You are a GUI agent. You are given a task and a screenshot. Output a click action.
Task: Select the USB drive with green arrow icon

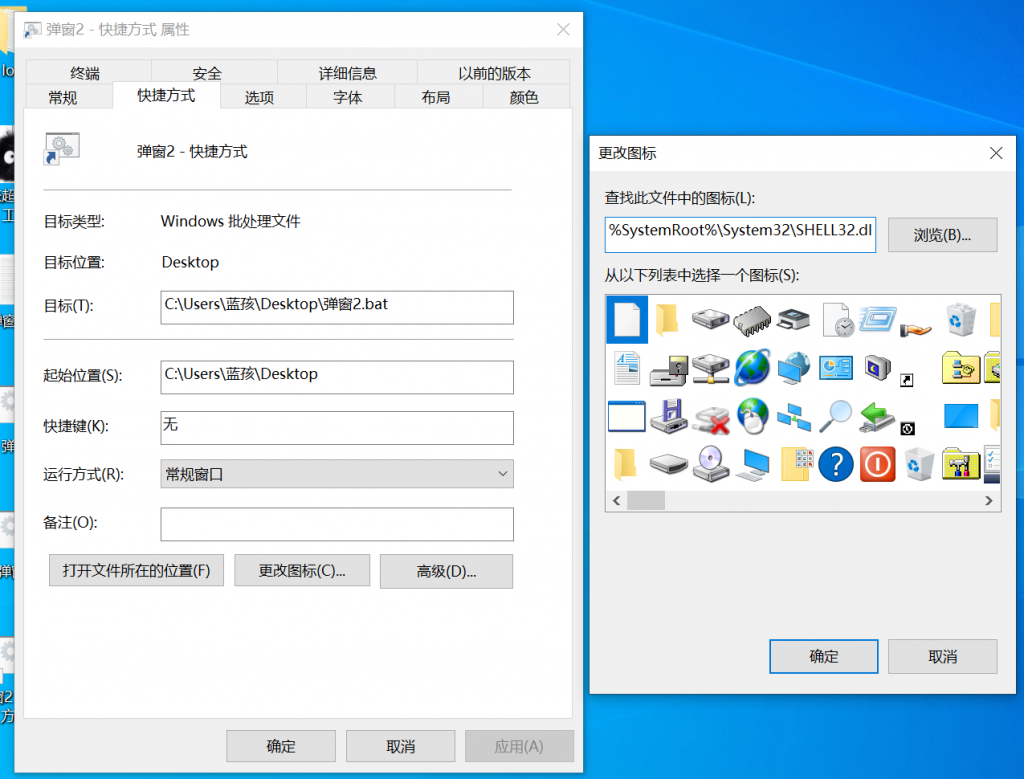(x=877, y=417)
